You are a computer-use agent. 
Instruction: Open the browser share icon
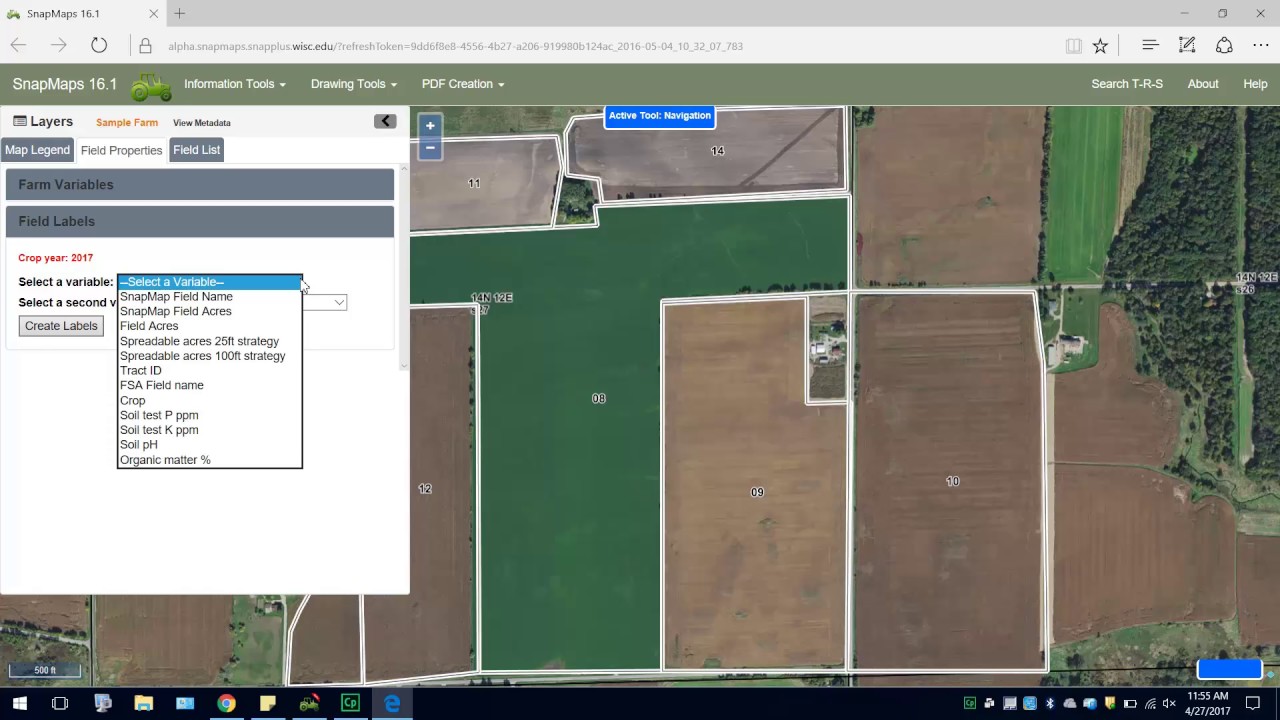1224,45
